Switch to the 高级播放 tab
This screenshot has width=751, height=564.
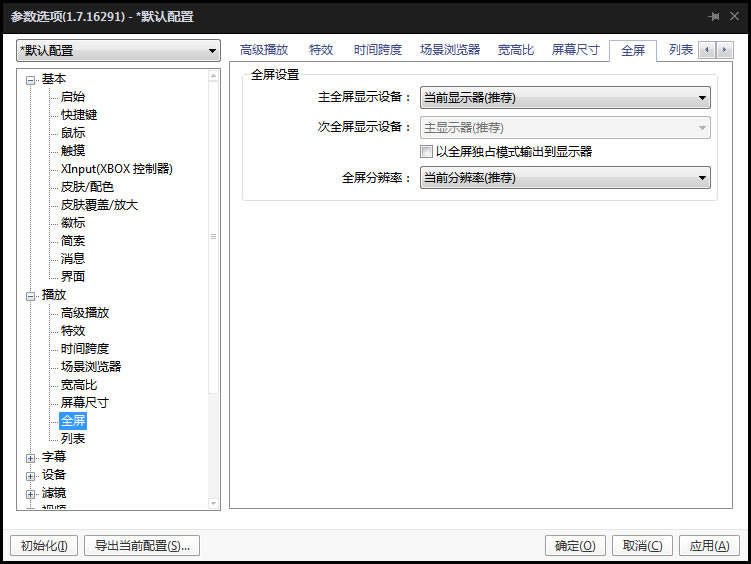click(x=264, y=50)
